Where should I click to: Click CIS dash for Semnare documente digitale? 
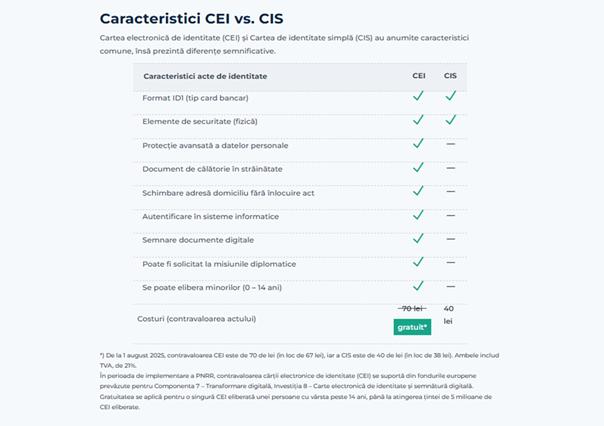click(450, 239)
